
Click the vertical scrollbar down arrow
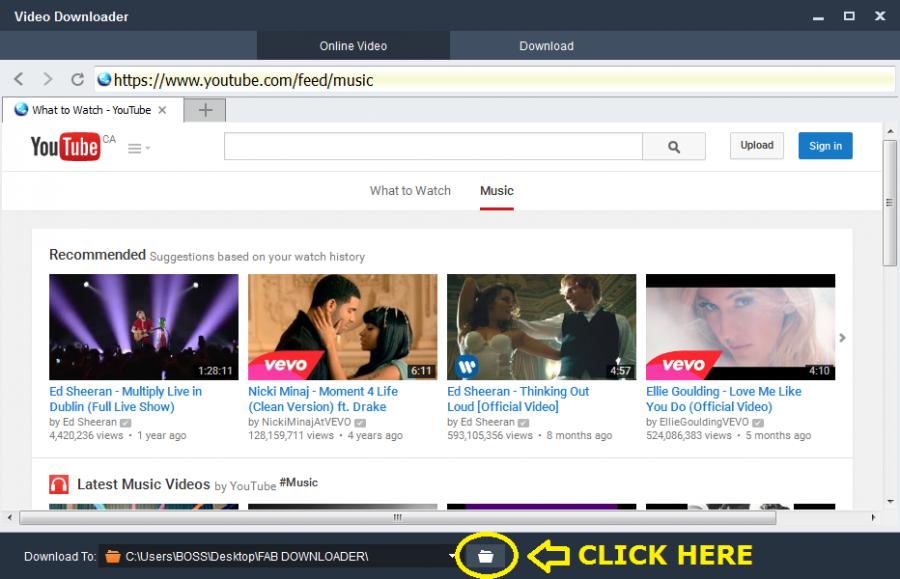point(890,502)
